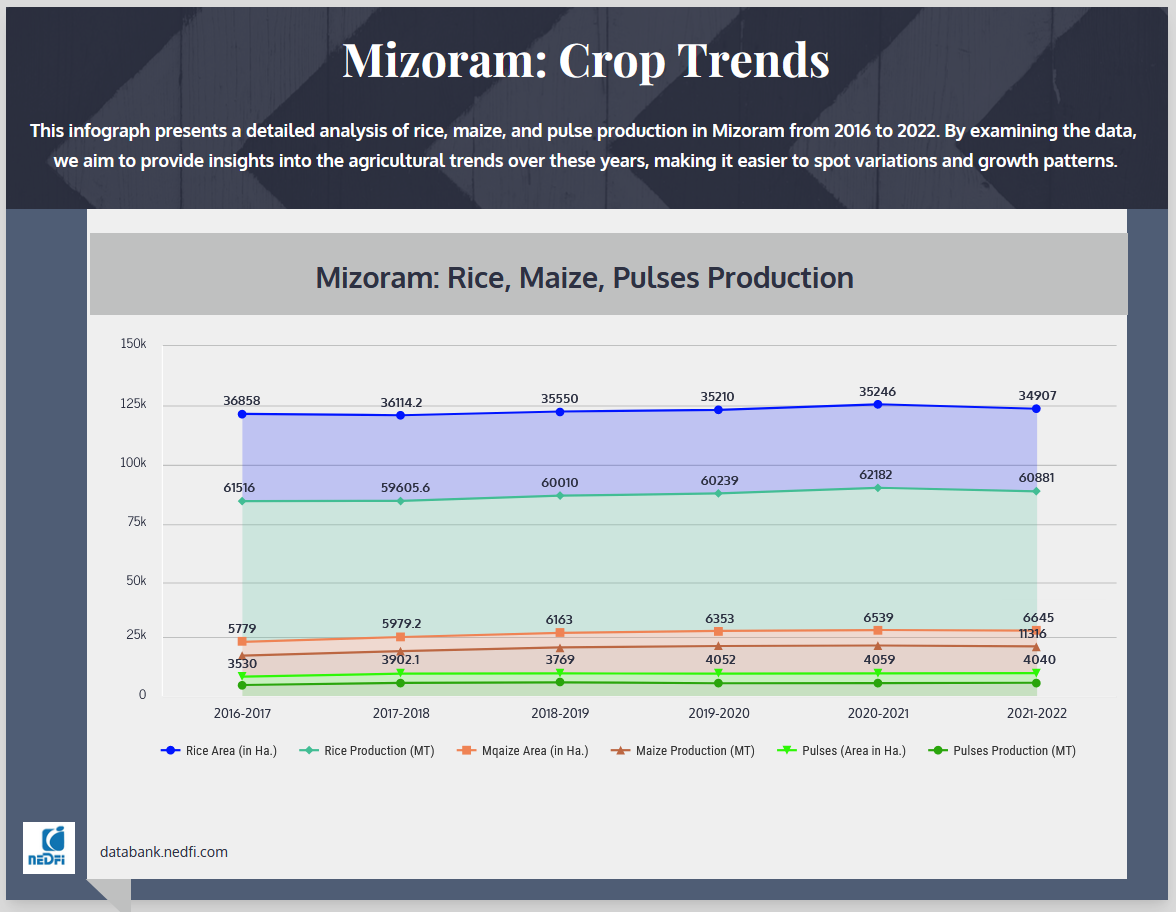This screenshot has width=1176, height=912.
Task: Hide the Pulses (Area in Ha.) legend series
Action: click(841, 750)
